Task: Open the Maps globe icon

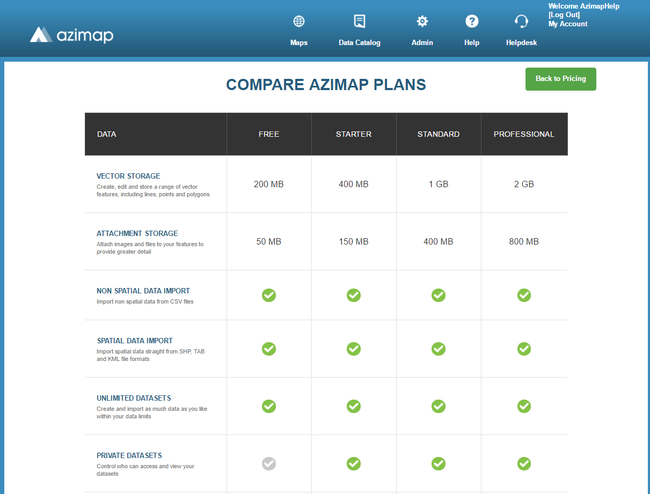Action: pos(299,21)
